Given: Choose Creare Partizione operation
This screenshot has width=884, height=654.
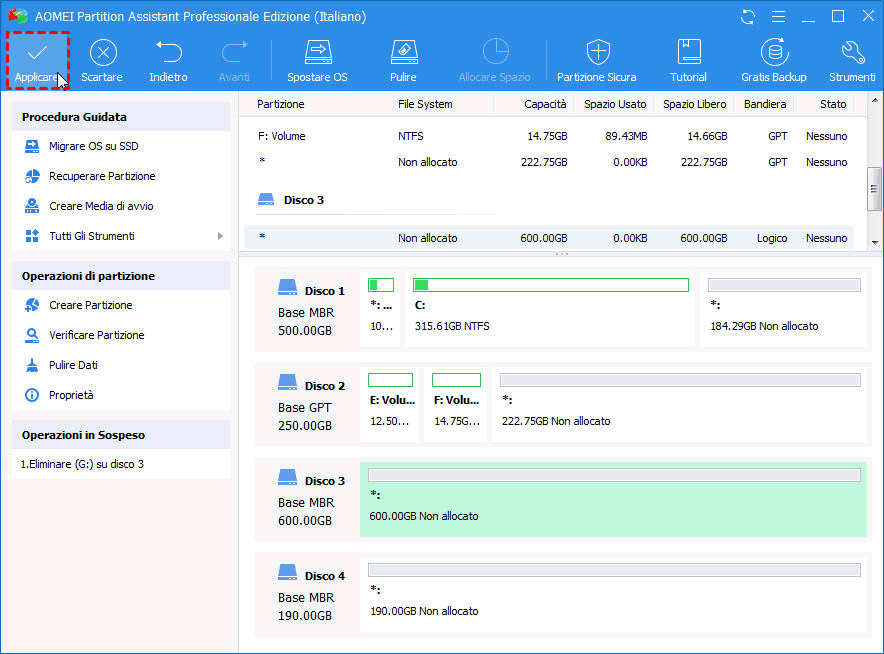Looking at the screenshot, I should coord(90,305).
